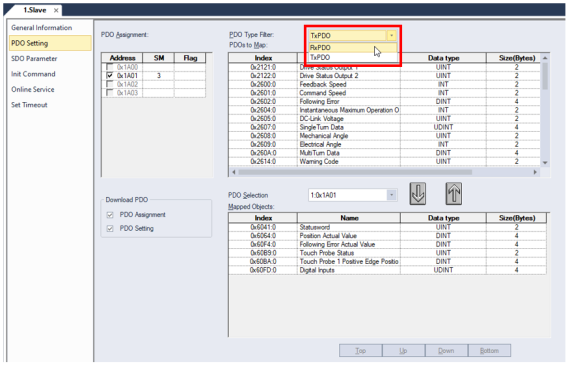Uncheck the 0x1A01 PDO assignment checkbox

pyautogui.click(x=109, y=75)
